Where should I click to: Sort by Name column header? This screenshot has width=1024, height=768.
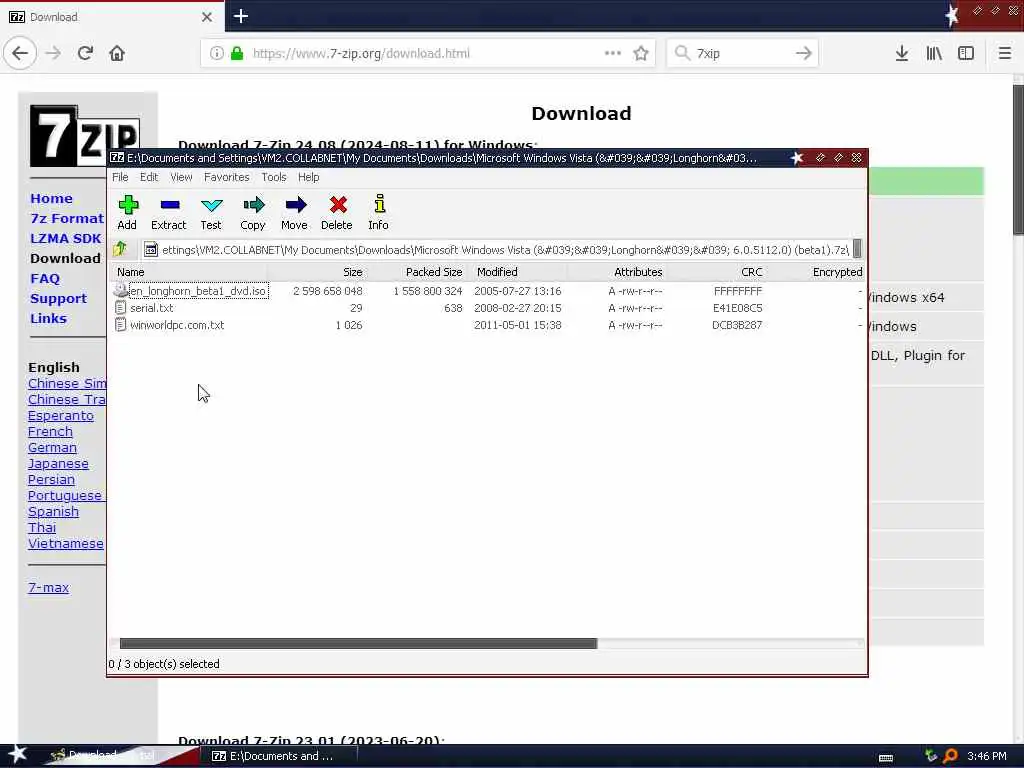pyautogui.click(x=189, y=272)
